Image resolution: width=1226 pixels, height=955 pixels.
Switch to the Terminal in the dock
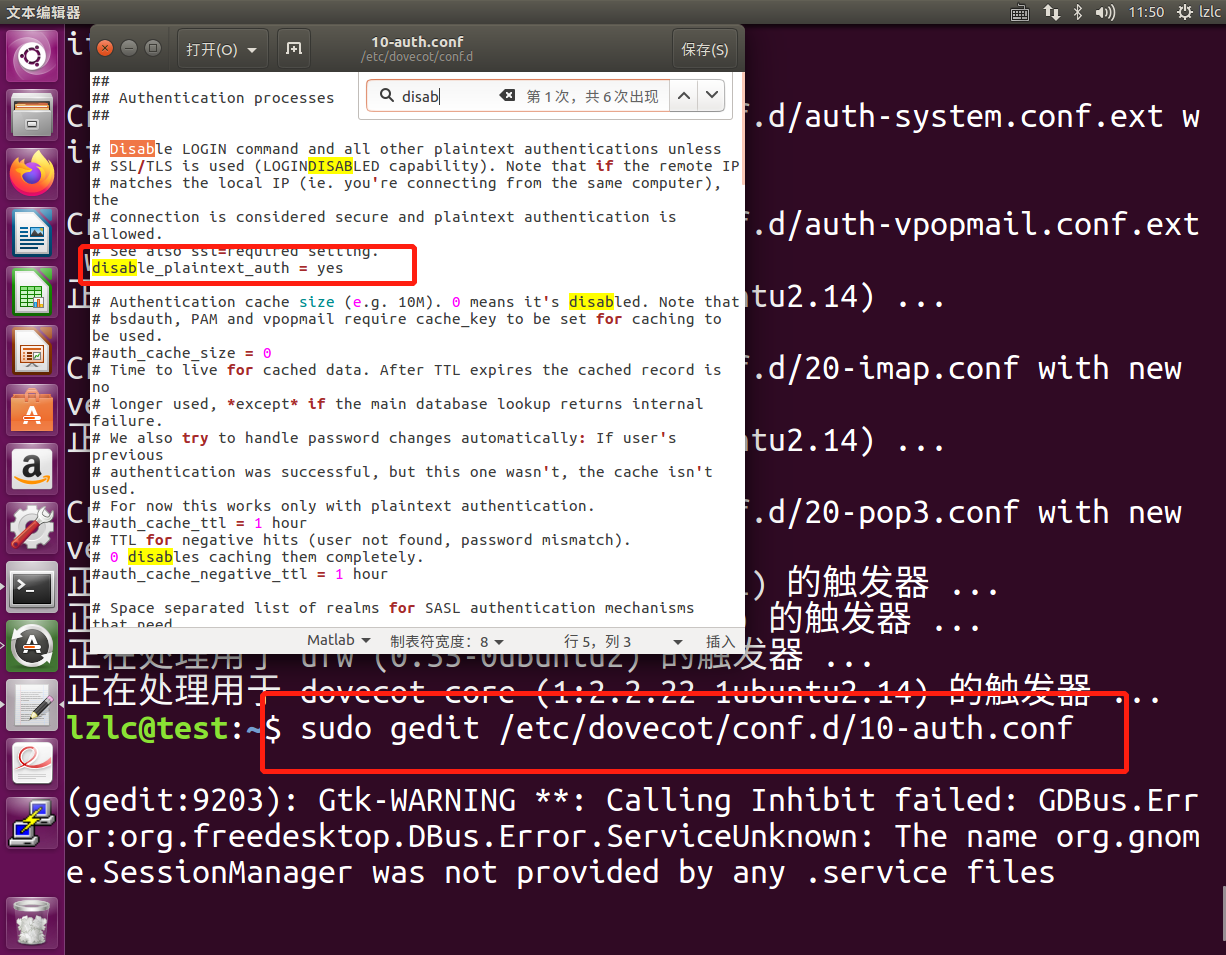32,588
